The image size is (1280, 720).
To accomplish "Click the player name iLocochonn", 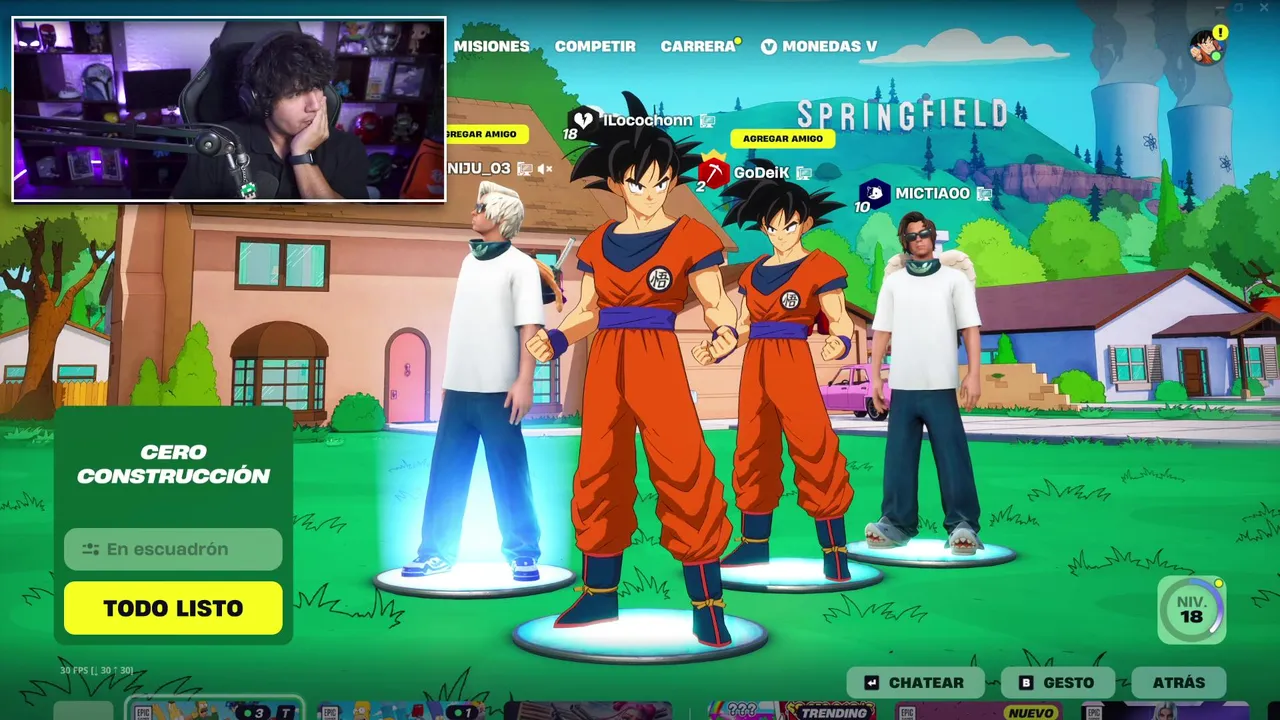I will (x=648, y=120).
